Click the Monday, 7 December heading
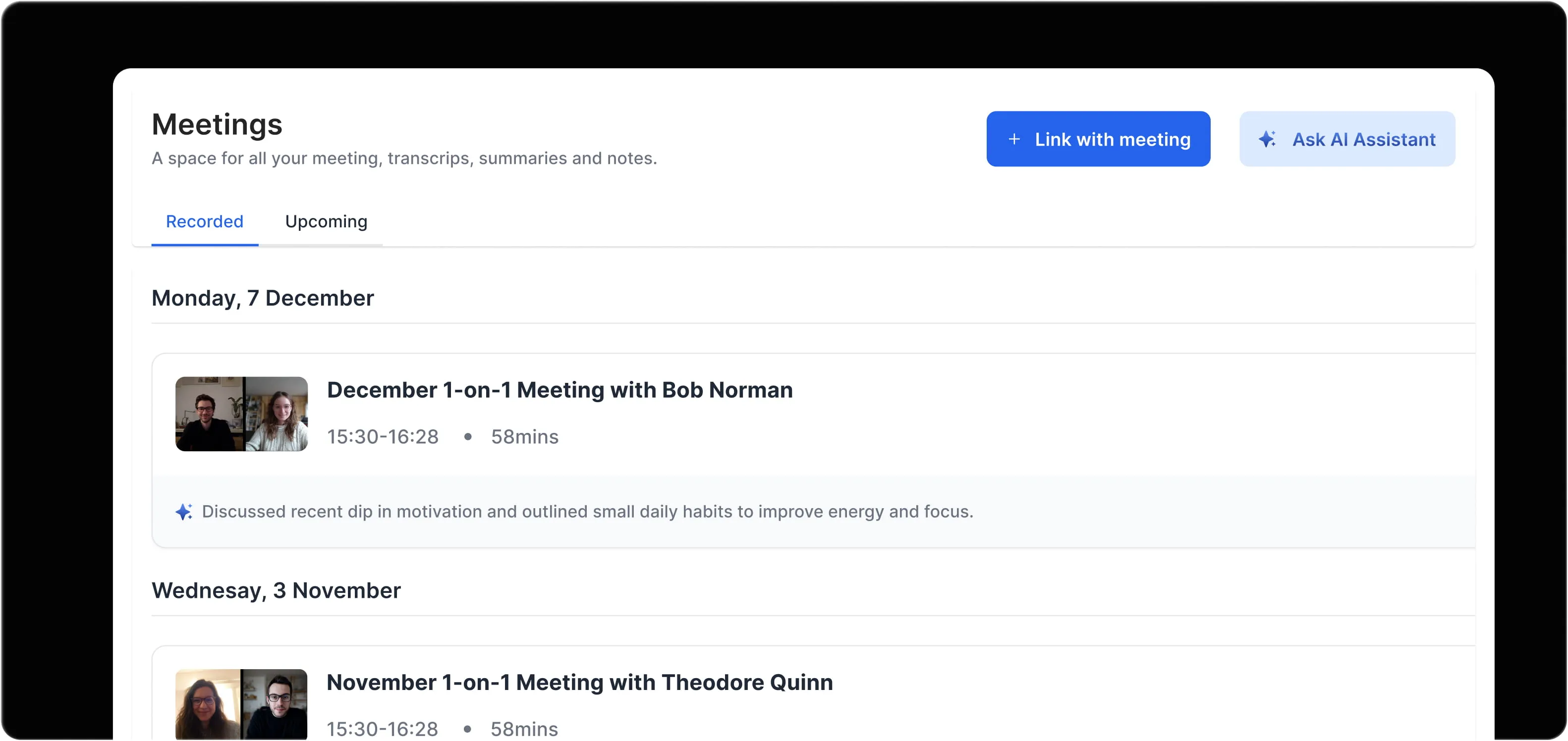1568x741 pixels. [263, 298]
